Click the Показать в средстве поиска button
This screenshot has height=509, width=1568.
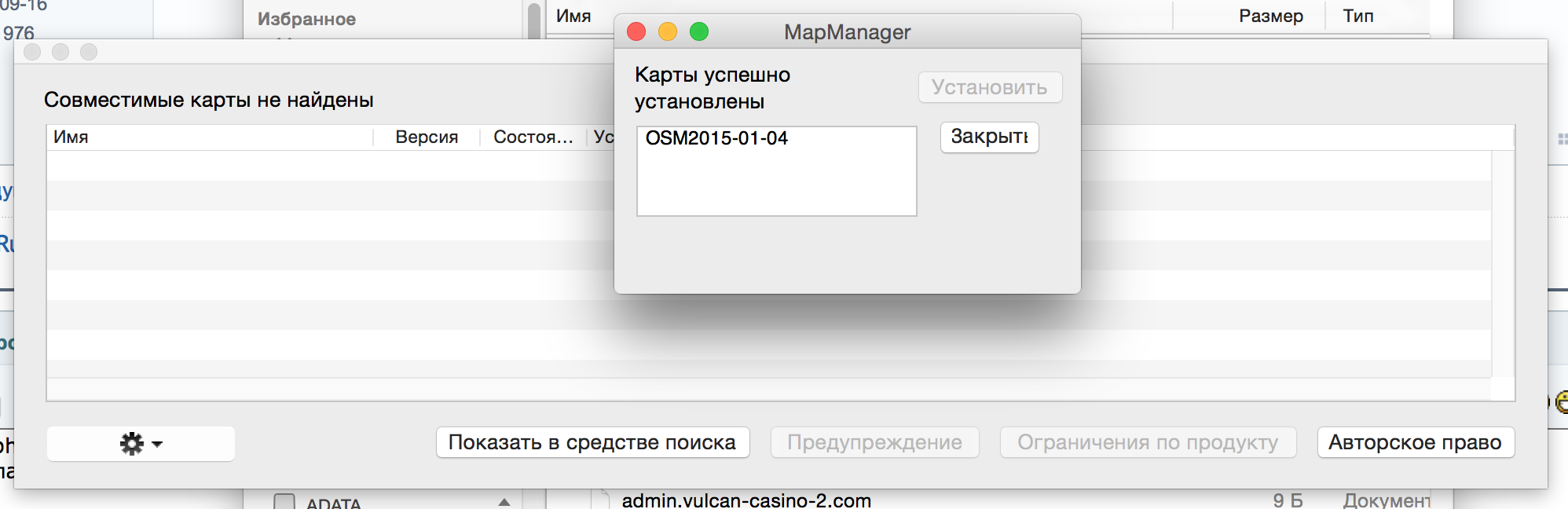pyautogui.click(x=592, y=442)
